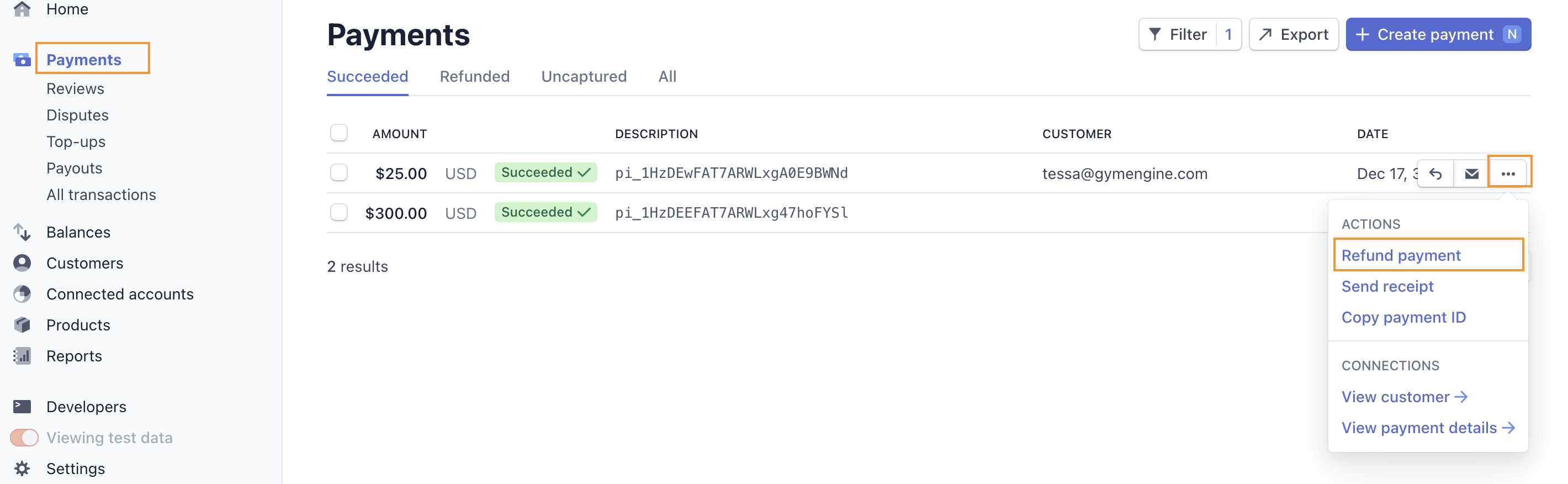The width and height of the screenshot is (1568, 484).
Task: Click the Products box icon
Action: [22, 325]
